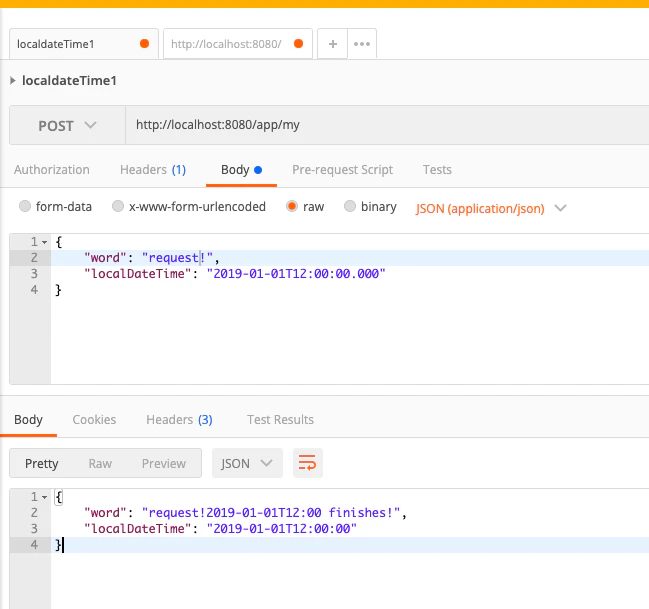Open the response JSON format dropdown

pyautogui.click(x=248, y=463)
